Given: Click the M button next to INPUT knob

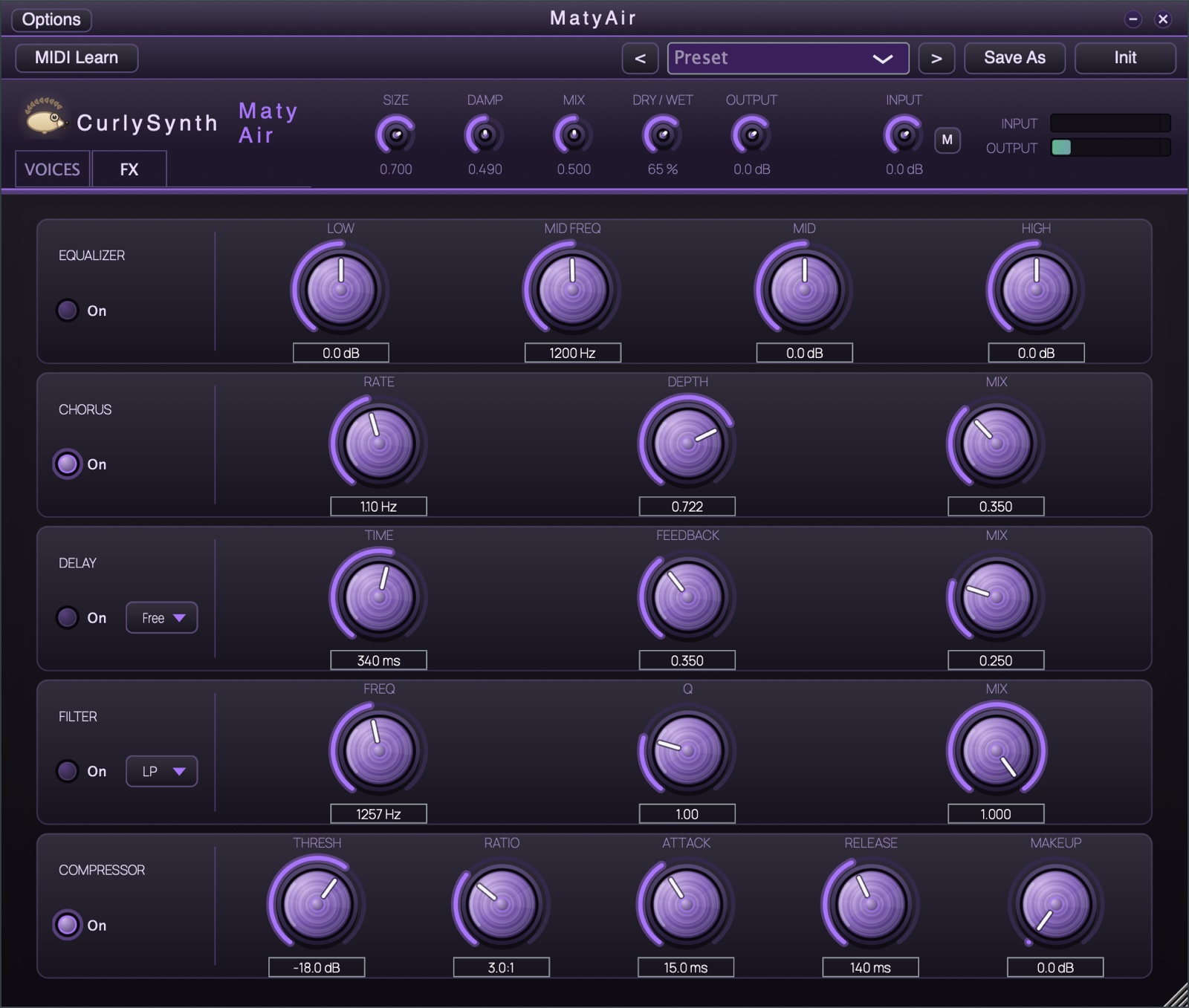Looking at the screenshot, I should click(x=947, y=140).
